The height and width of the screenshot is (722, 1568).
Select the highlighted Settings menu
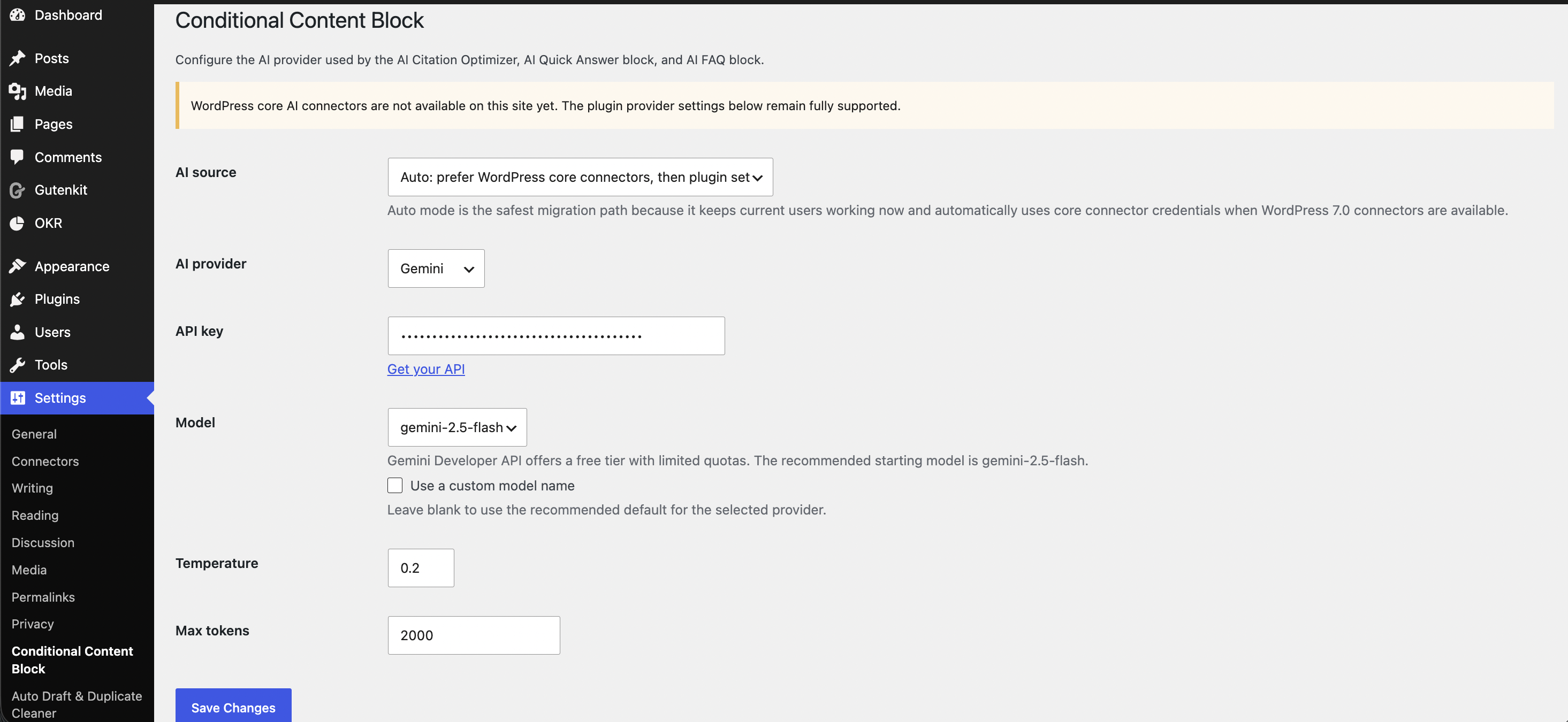(x=77, y=398)
